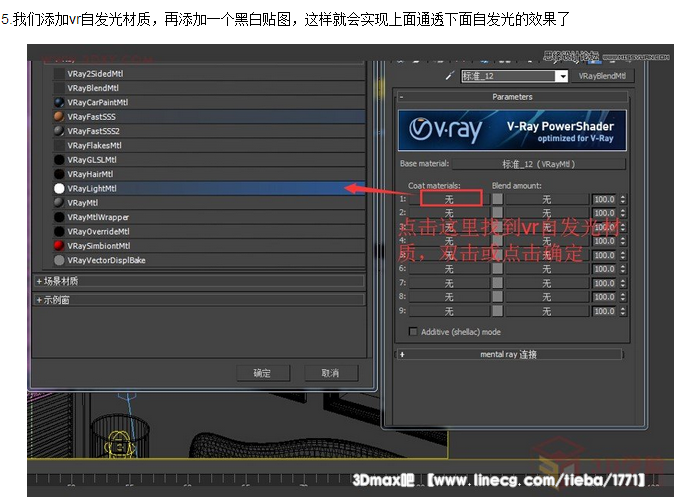Click the VRayFastSSS orange sphere icon
The image size is (674, 497).
tap(59, 117)
